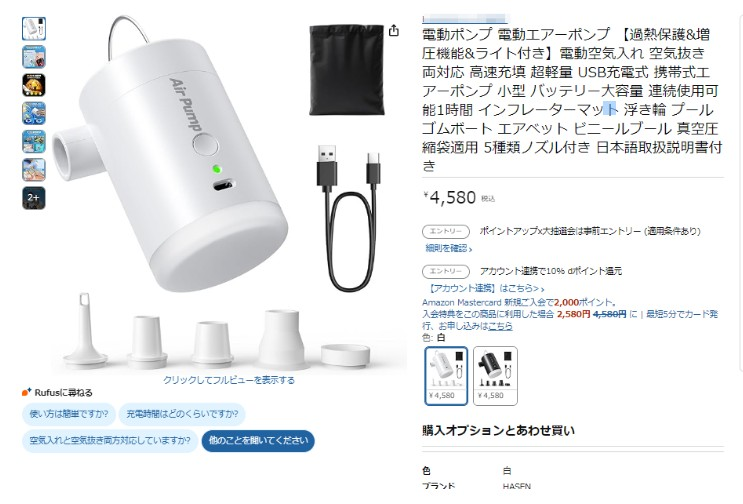Click the share icon above the product image

pos(394,31)
